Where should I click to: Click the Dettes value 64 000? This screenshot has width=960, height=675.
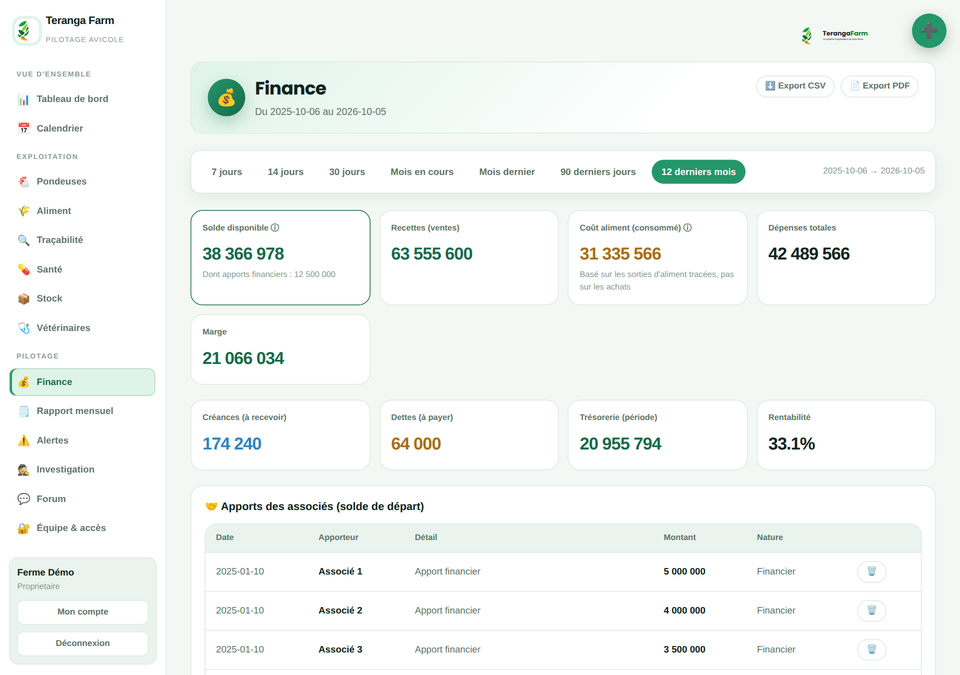(416, 444)
